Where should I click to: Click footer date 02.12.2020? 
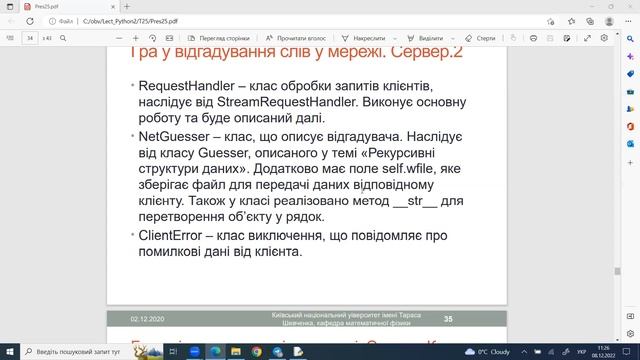coord(147,319)
